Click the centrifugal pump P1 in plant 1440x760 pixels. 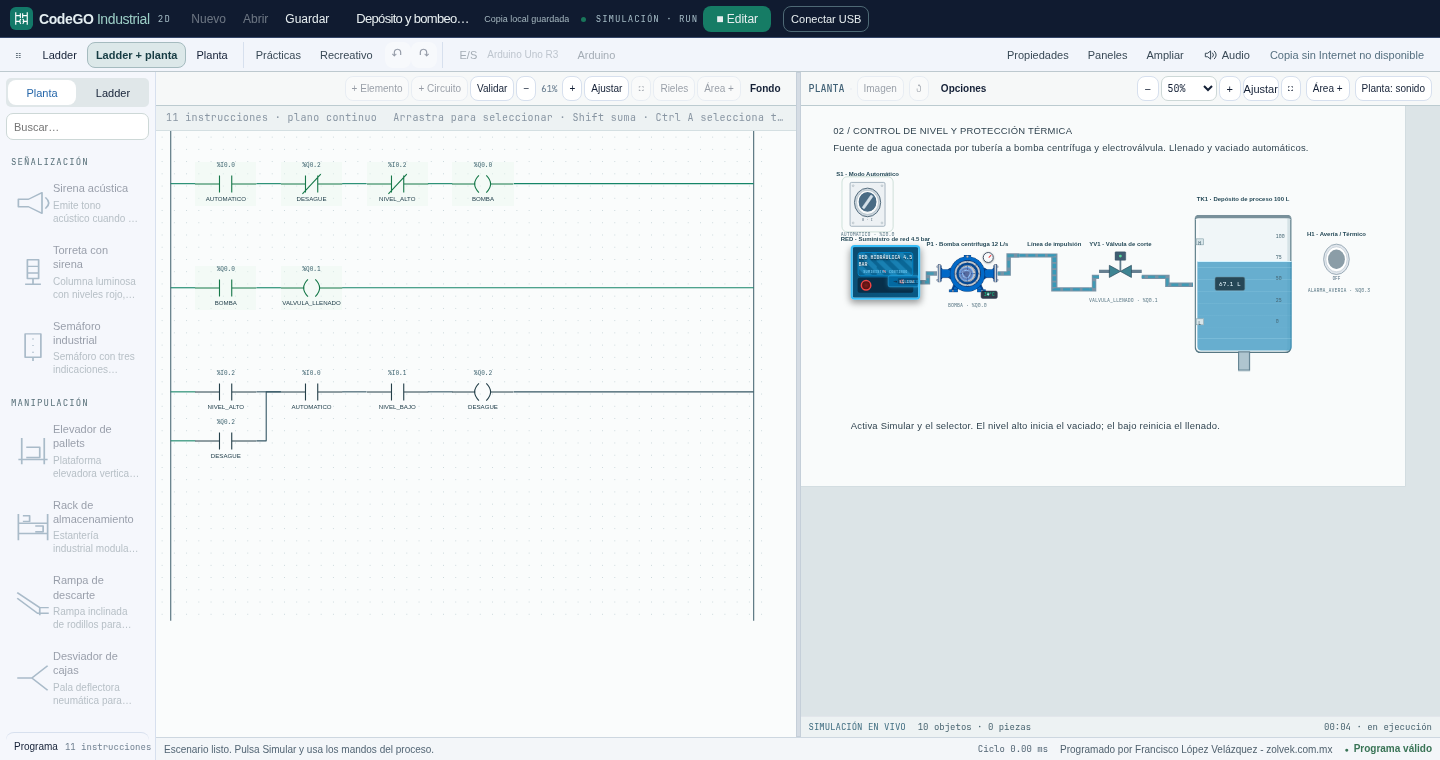coord(966,273)
